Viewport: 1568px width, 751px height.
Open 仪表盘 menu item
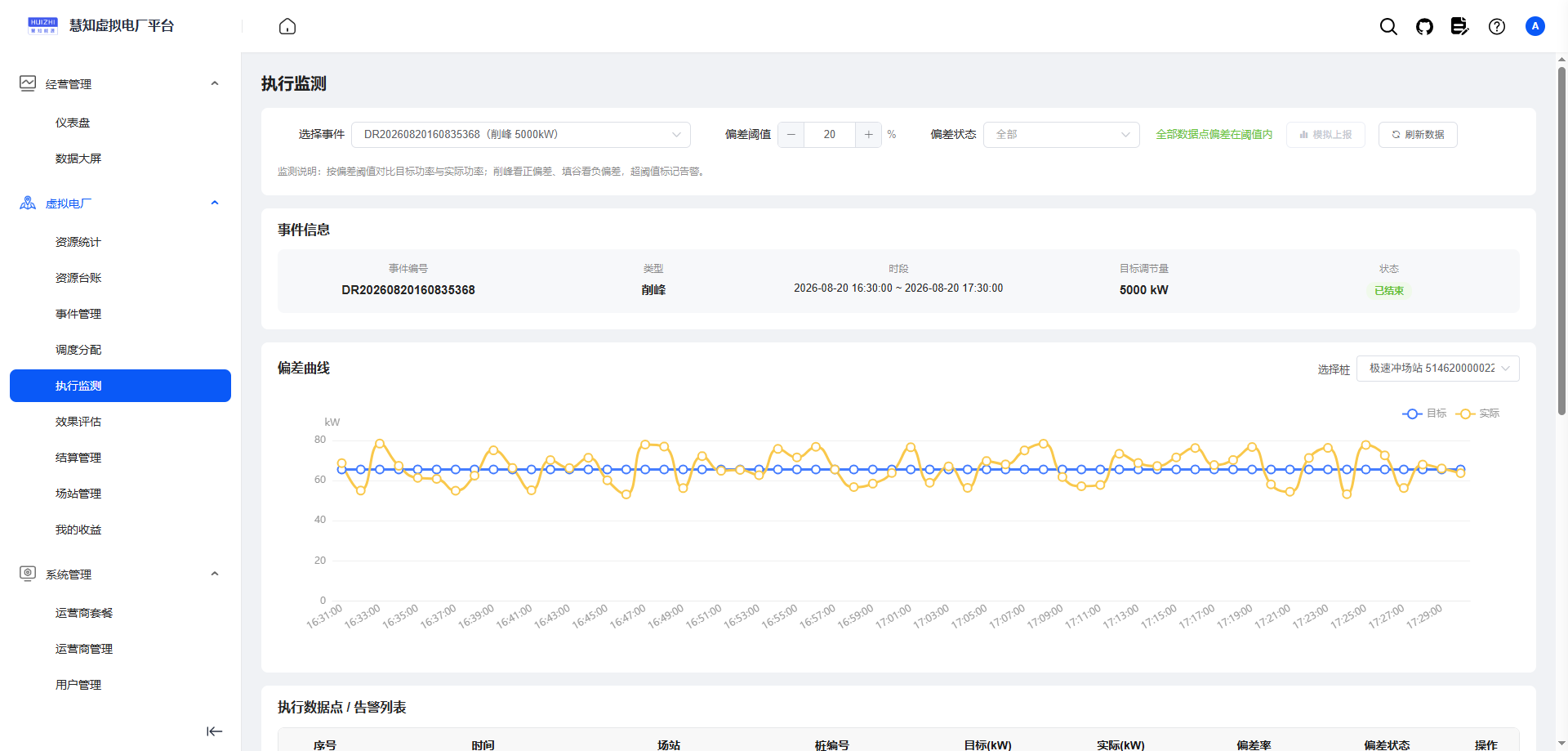point(120,123)
